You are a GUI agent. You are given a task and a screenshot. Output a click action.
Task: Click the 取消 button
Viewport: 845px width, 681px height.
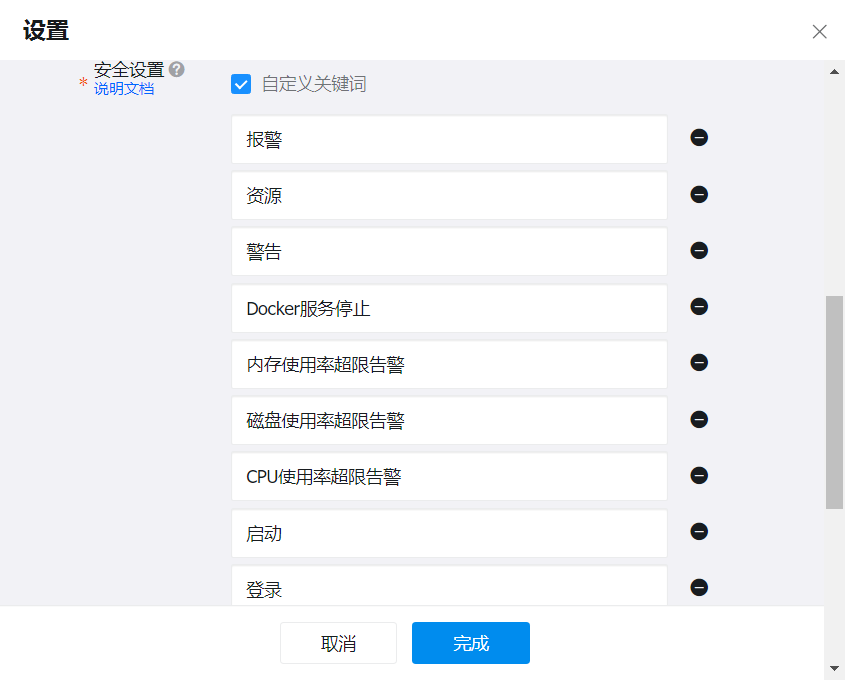(x=338, y=643)
